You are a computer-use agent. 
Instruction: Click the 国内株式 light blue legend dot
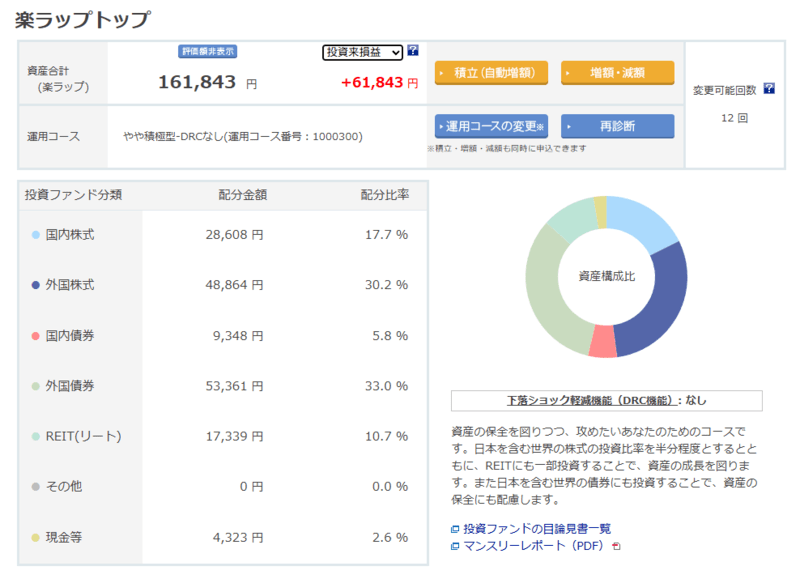[36, 235]
